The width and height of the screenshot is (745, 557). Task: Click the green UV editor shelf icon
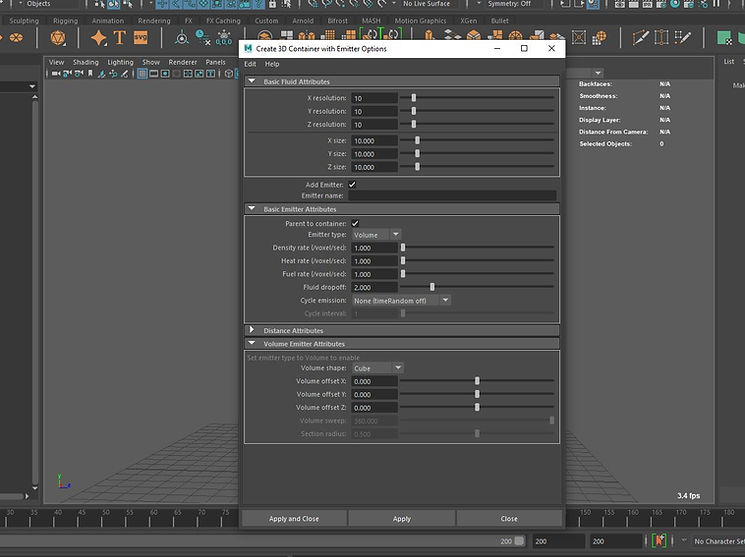tap(724, 38)
